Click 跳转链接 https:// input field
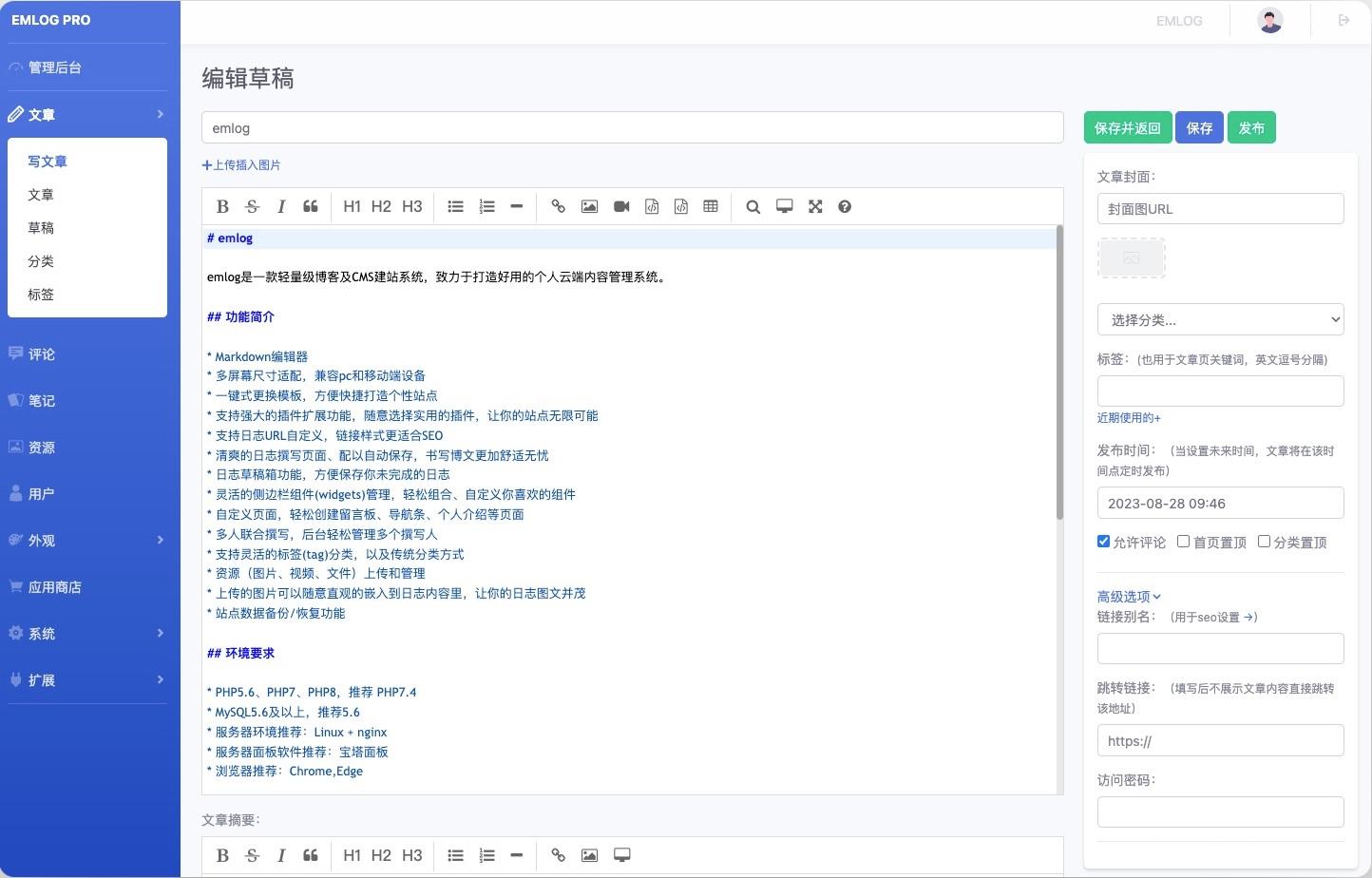The width and height of the screenshot is (1372, 878). (x=1220, y=740)
